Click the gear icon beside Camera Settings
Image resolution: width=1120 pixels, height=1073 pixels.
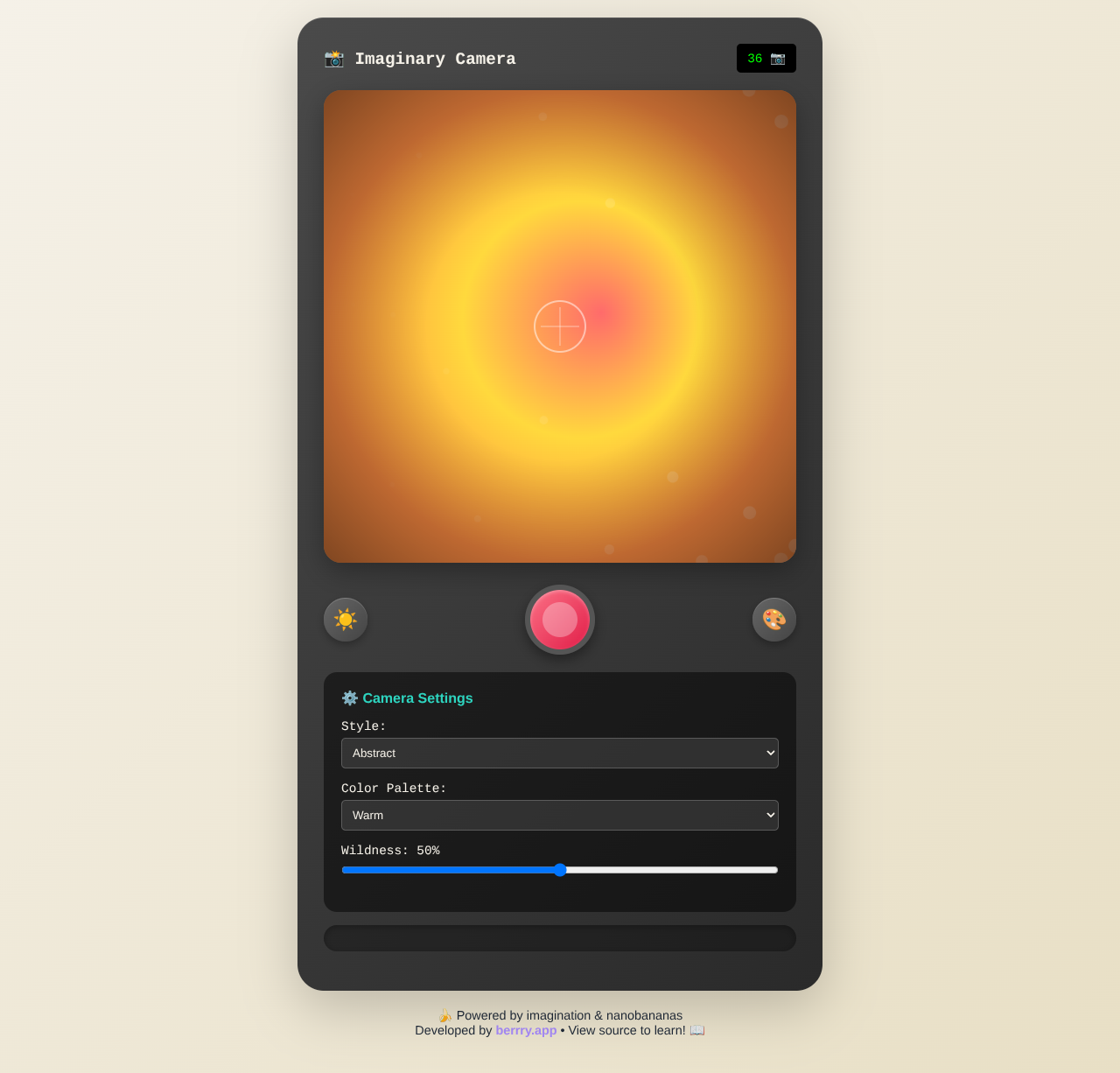349,698
